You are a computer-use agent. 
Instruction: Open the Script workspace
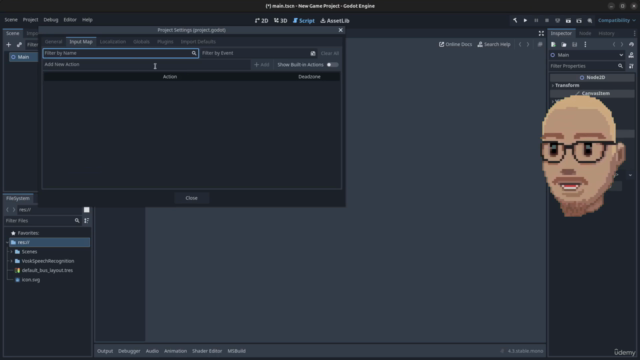pos(304,20)
